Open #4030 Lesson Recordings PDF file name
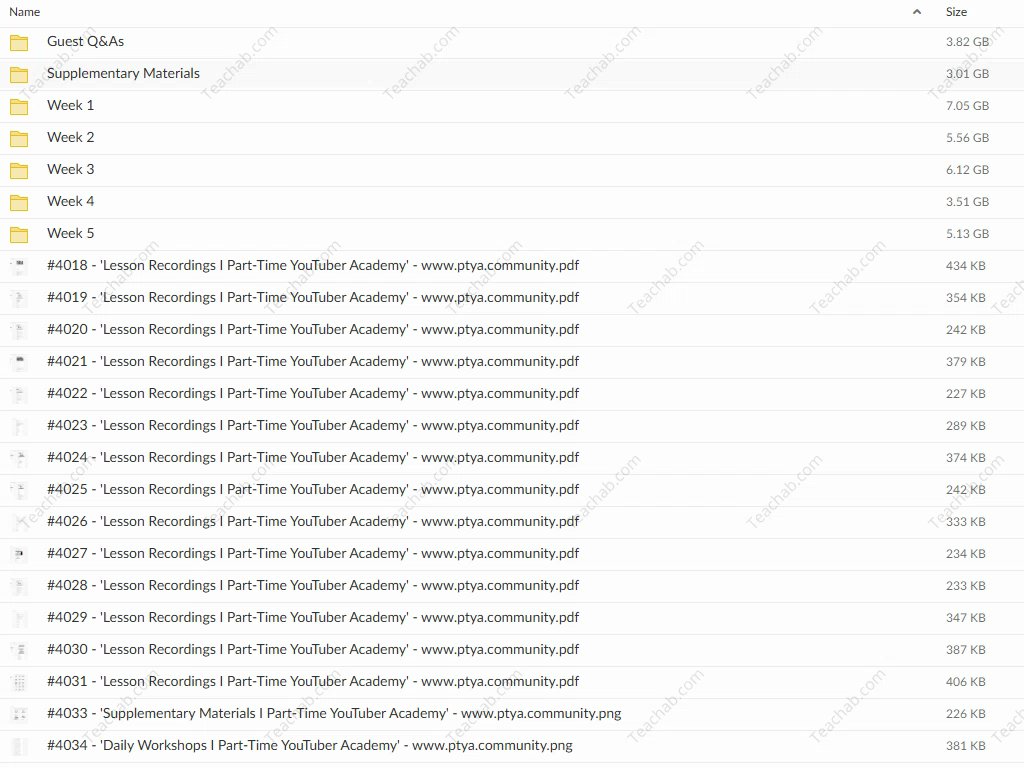The height and width of the screenshot is (768, 1024). click(313, 649)
